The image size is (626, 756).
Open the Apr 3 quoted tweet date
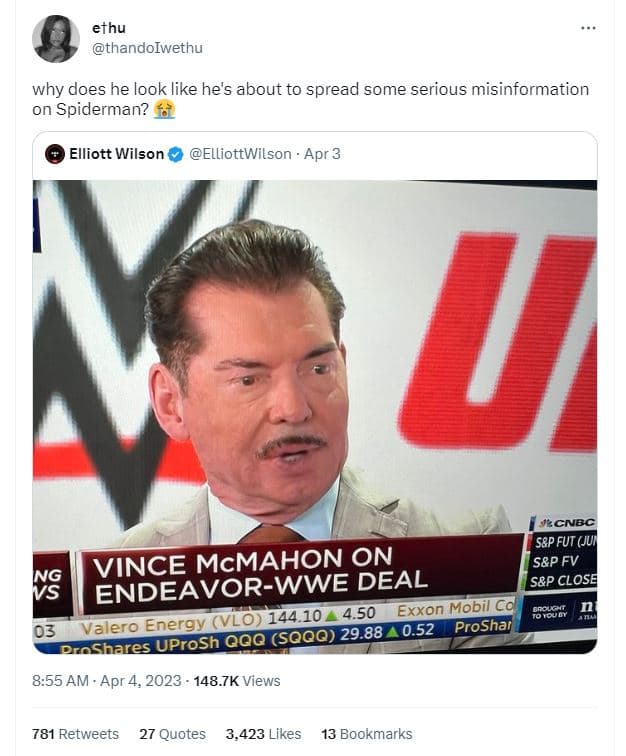coord(322,154)
